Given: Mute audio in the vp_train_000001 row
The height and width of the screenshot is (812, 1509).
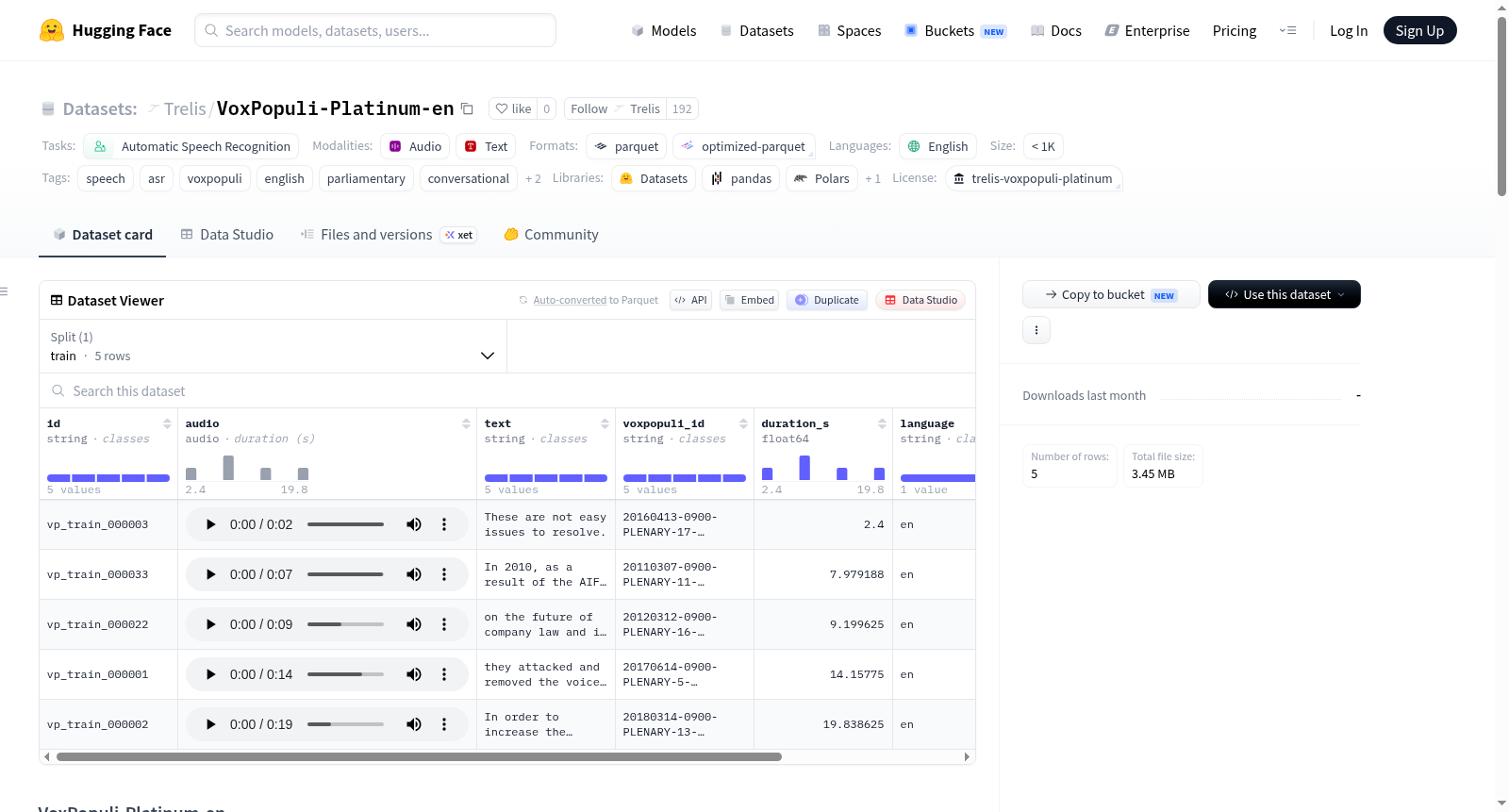Looking at the screenshot, I should 414,674.
